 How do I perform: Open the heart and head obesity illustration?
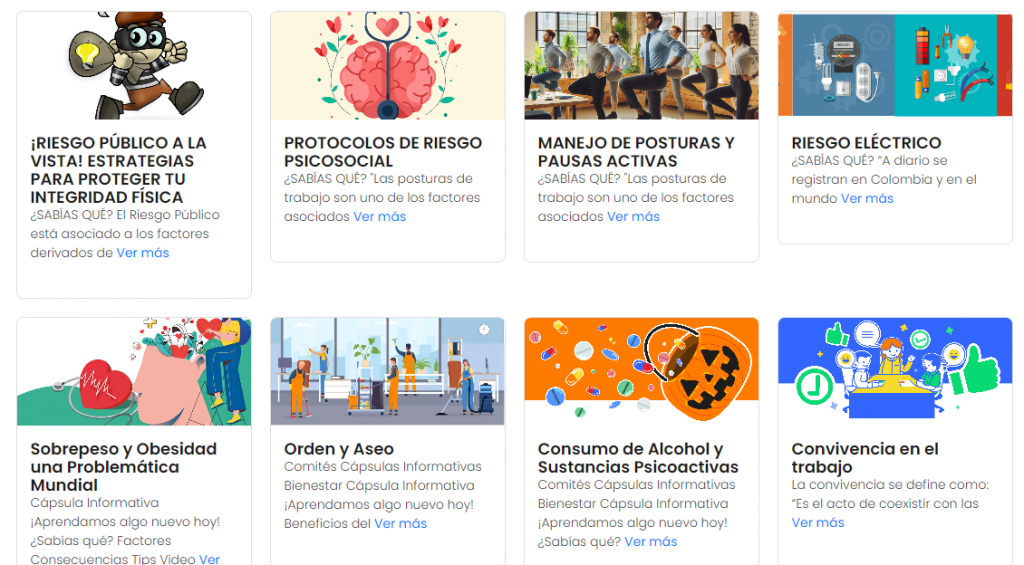click(x=134, y=372)
